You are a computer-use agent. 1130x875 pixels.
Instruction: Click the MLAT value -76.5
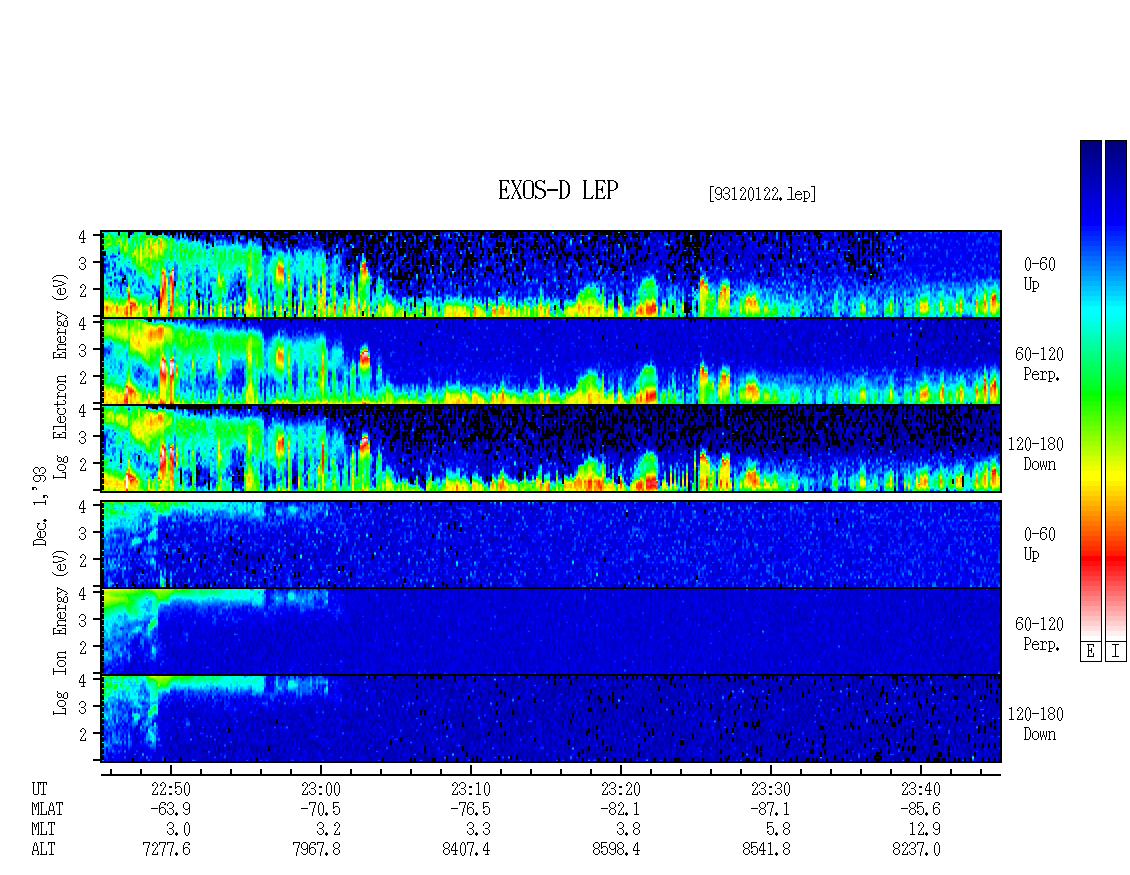click(x=471, y=809)
